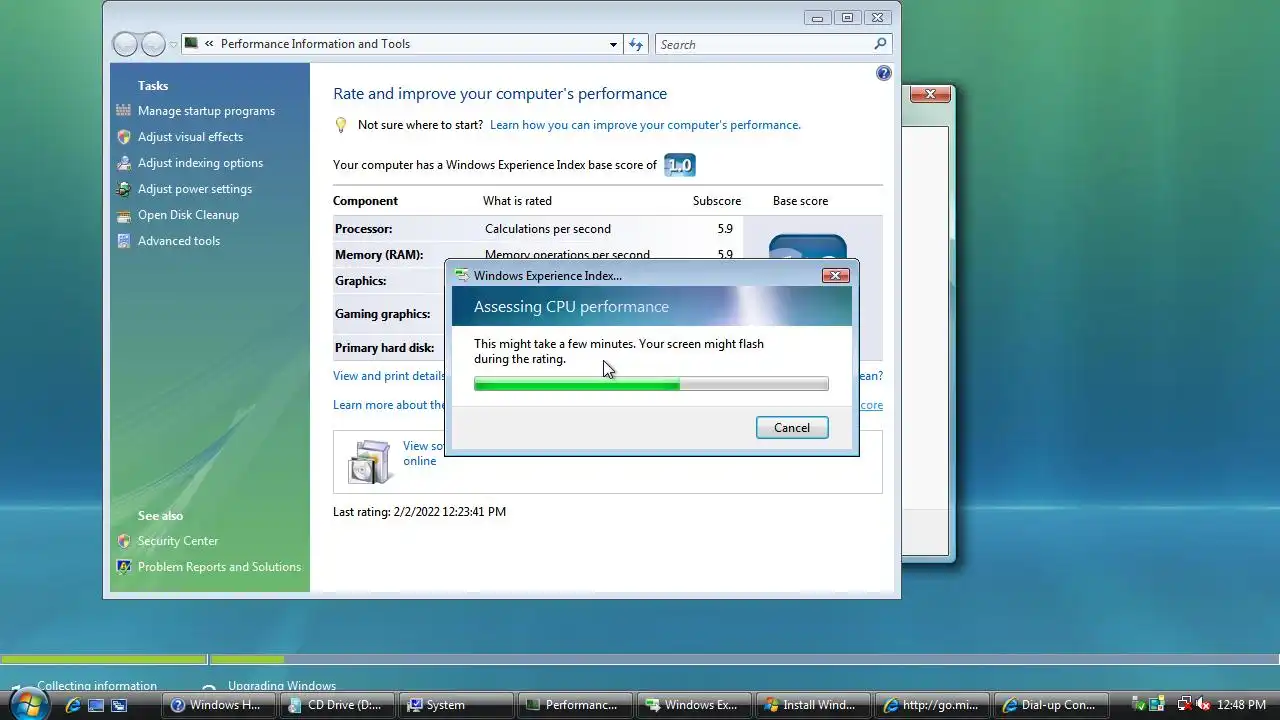Click the lightbulb tip icon
Screen dimensions: 1280x720
pos(341,125)
